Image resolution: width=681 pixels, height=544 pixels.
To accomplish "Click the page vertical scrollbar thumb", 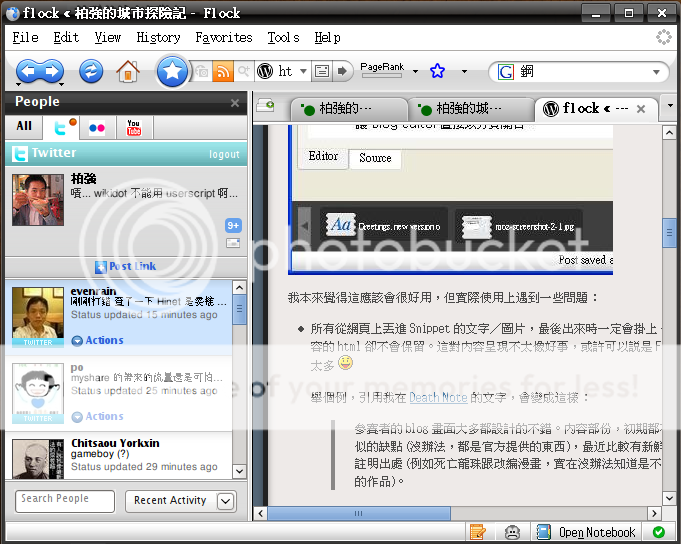I will 669,233.
